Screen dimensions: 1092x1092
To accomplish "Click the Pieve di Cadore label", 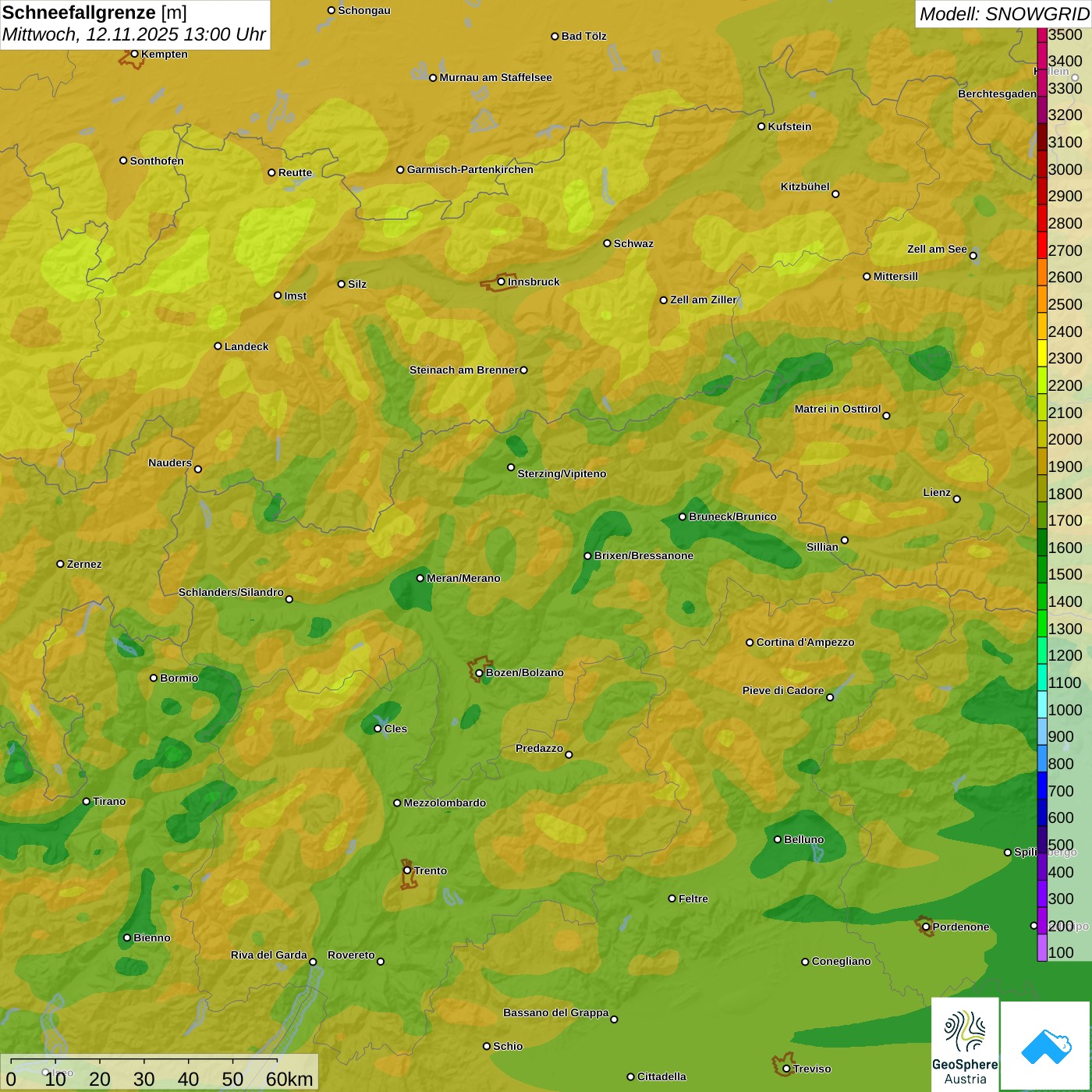I will pyautogui.click(x=783, y=690).
